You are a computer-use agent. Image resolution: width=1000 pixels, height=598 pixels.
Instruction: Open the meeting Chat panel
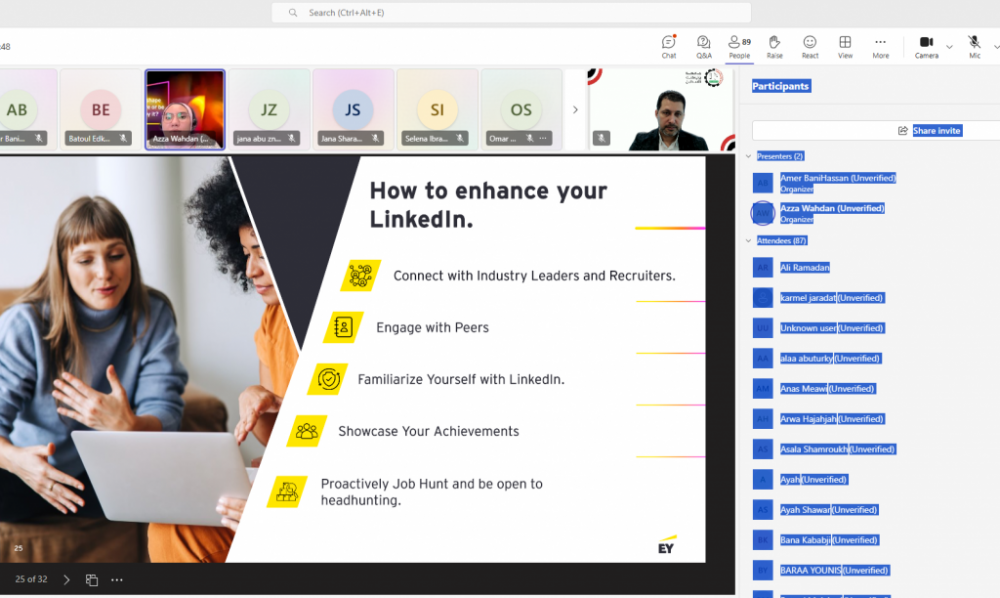[669, 46]
